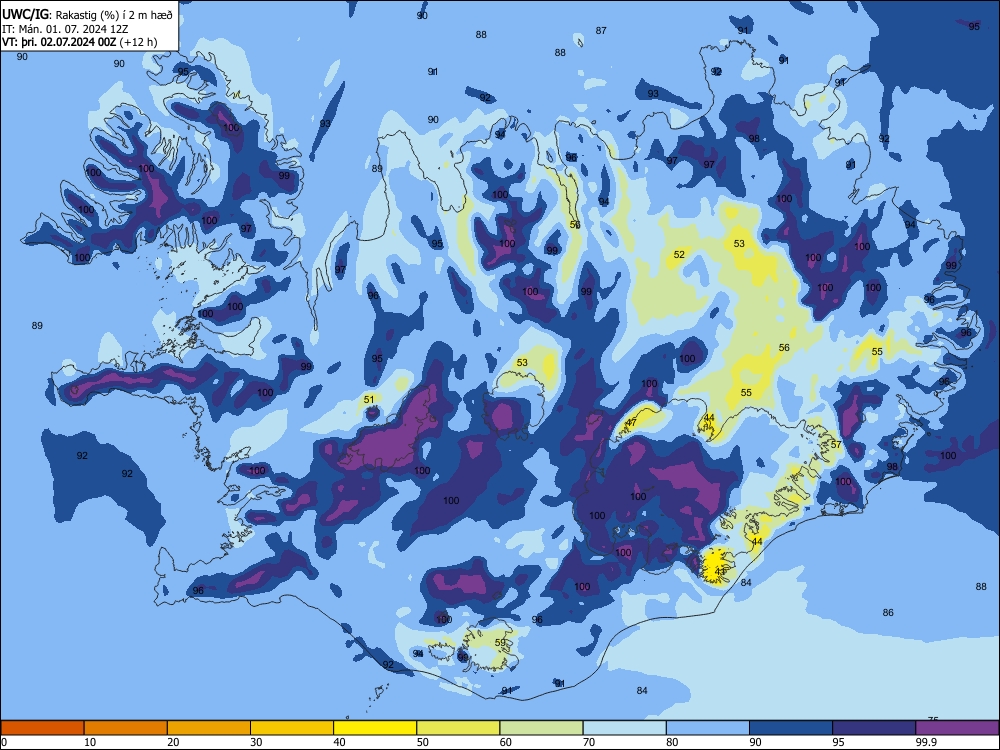Click the legend tick label '10'
1000x750 pixels.
[x=90, y=742]
